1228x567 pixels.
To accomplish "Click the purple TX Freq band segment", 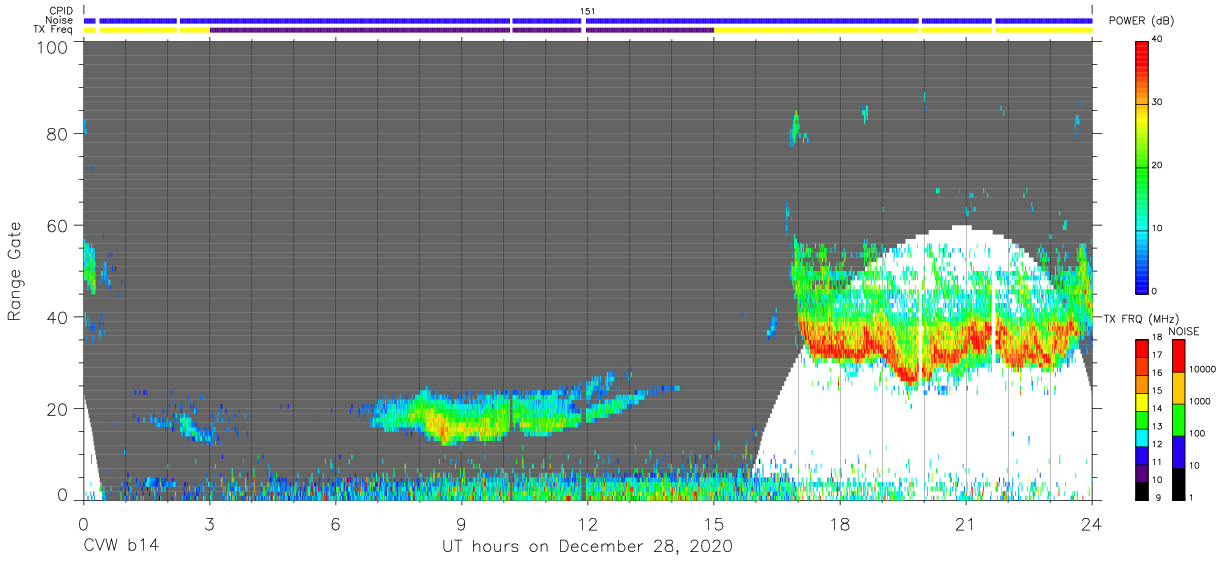I will click(461, 30).
